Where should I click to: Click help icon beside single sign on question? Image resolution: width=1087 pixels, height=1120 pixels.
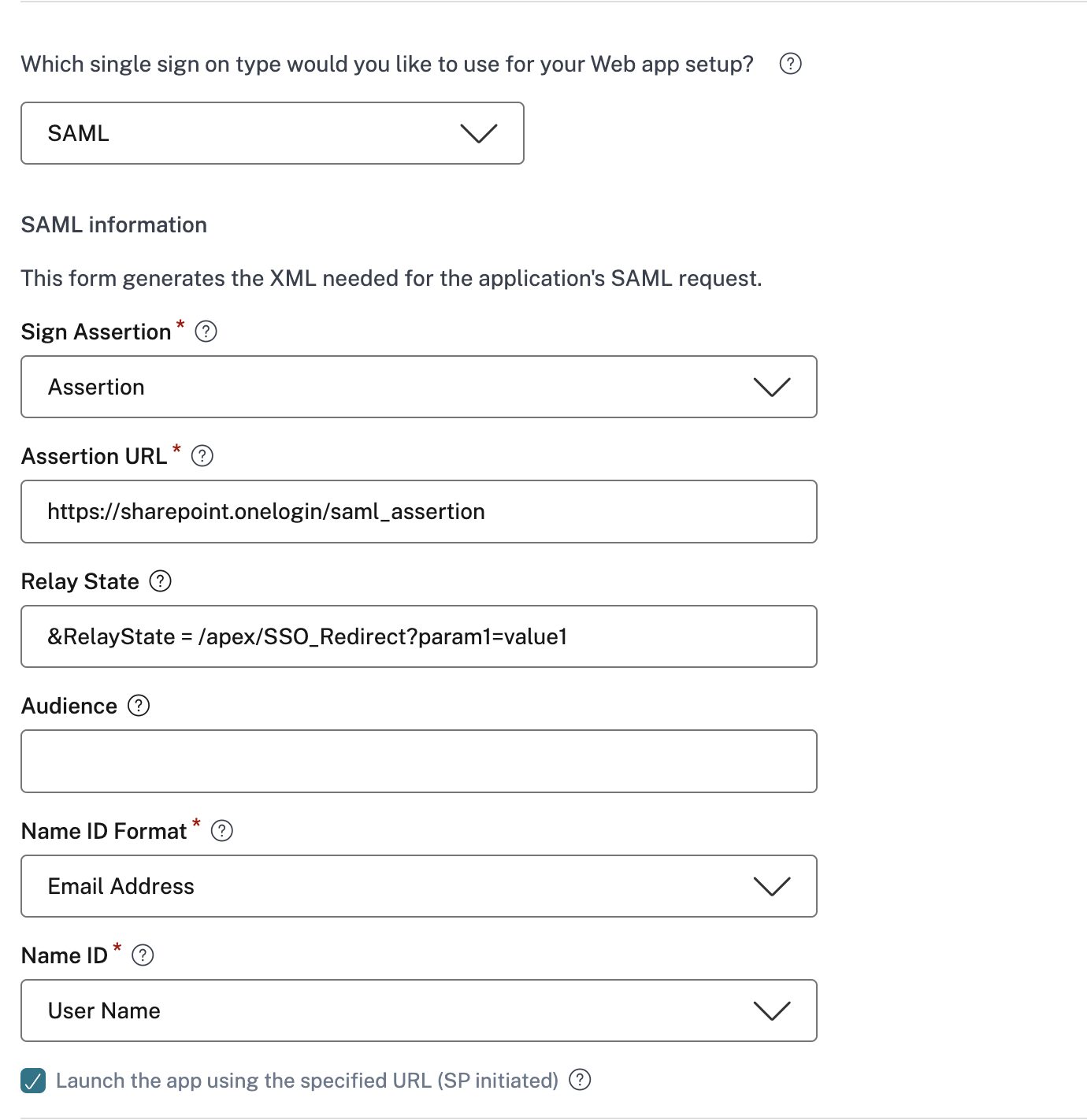point(790,64)
